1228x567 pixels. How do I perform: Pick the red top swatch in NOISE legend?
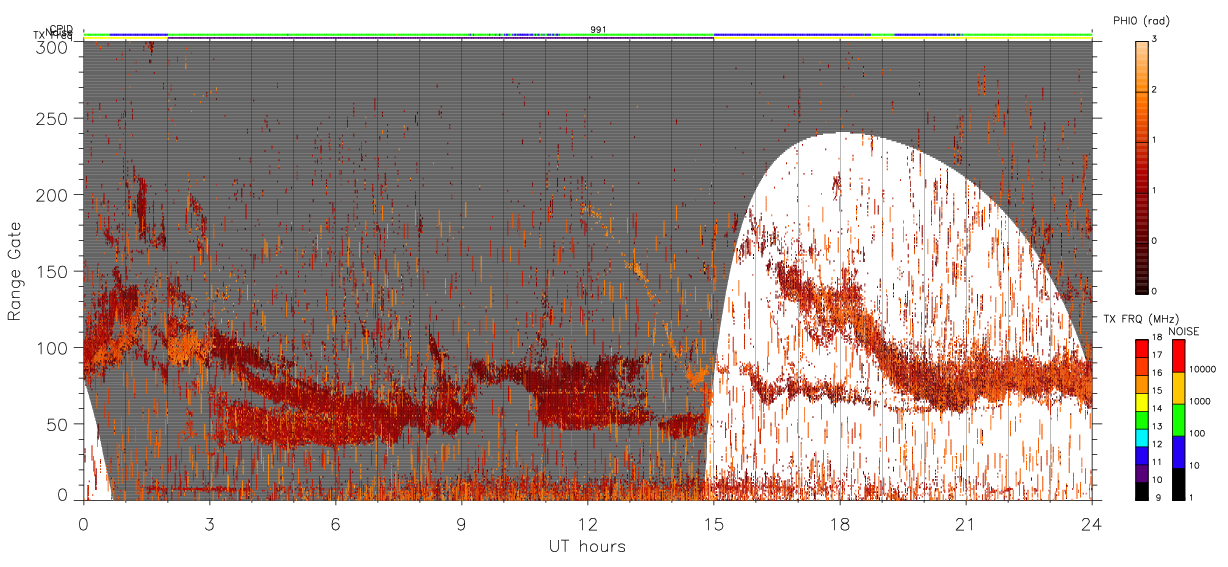point(1178,355)
